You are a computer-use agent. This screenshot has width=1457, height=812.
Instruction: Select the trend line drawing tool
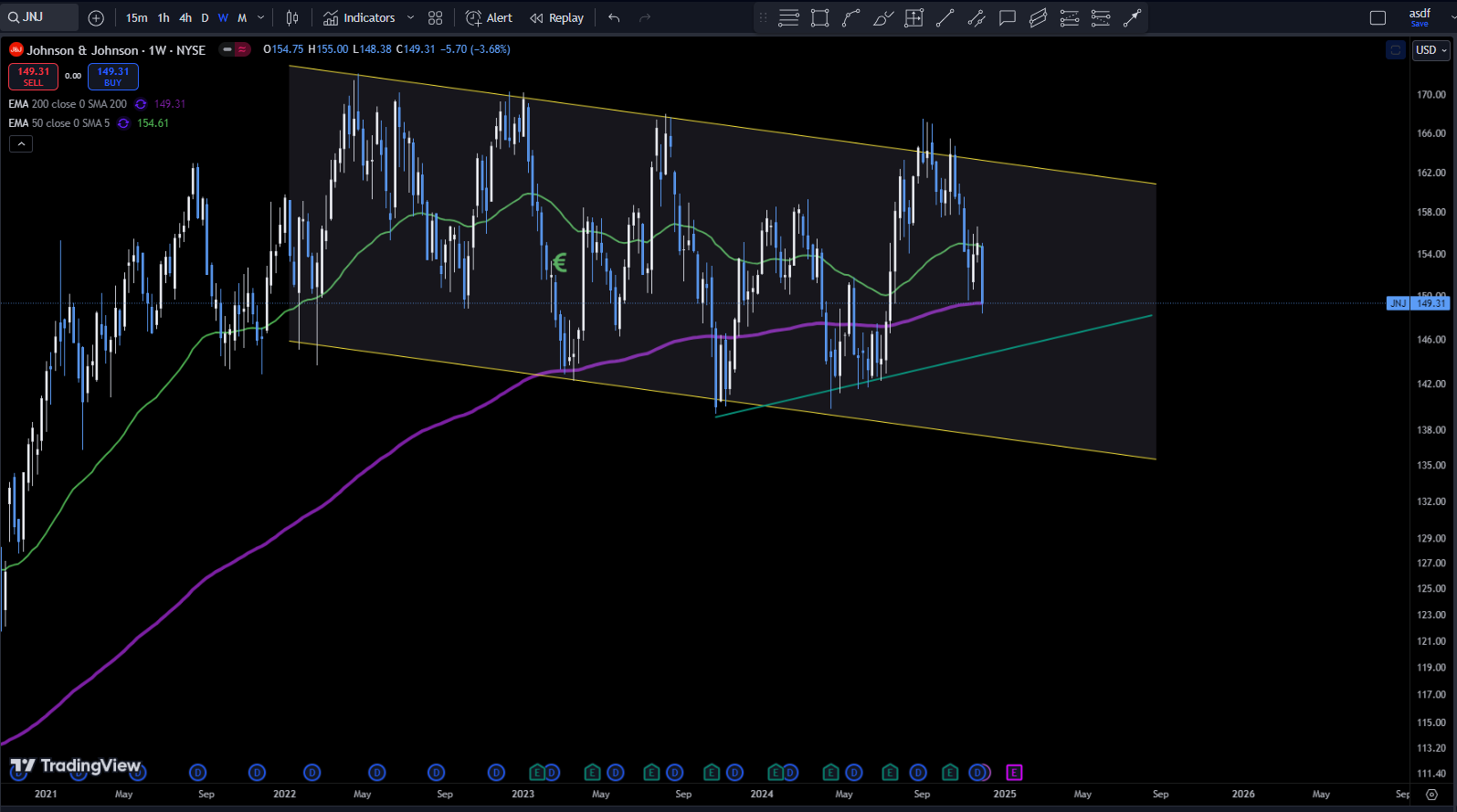945,18
